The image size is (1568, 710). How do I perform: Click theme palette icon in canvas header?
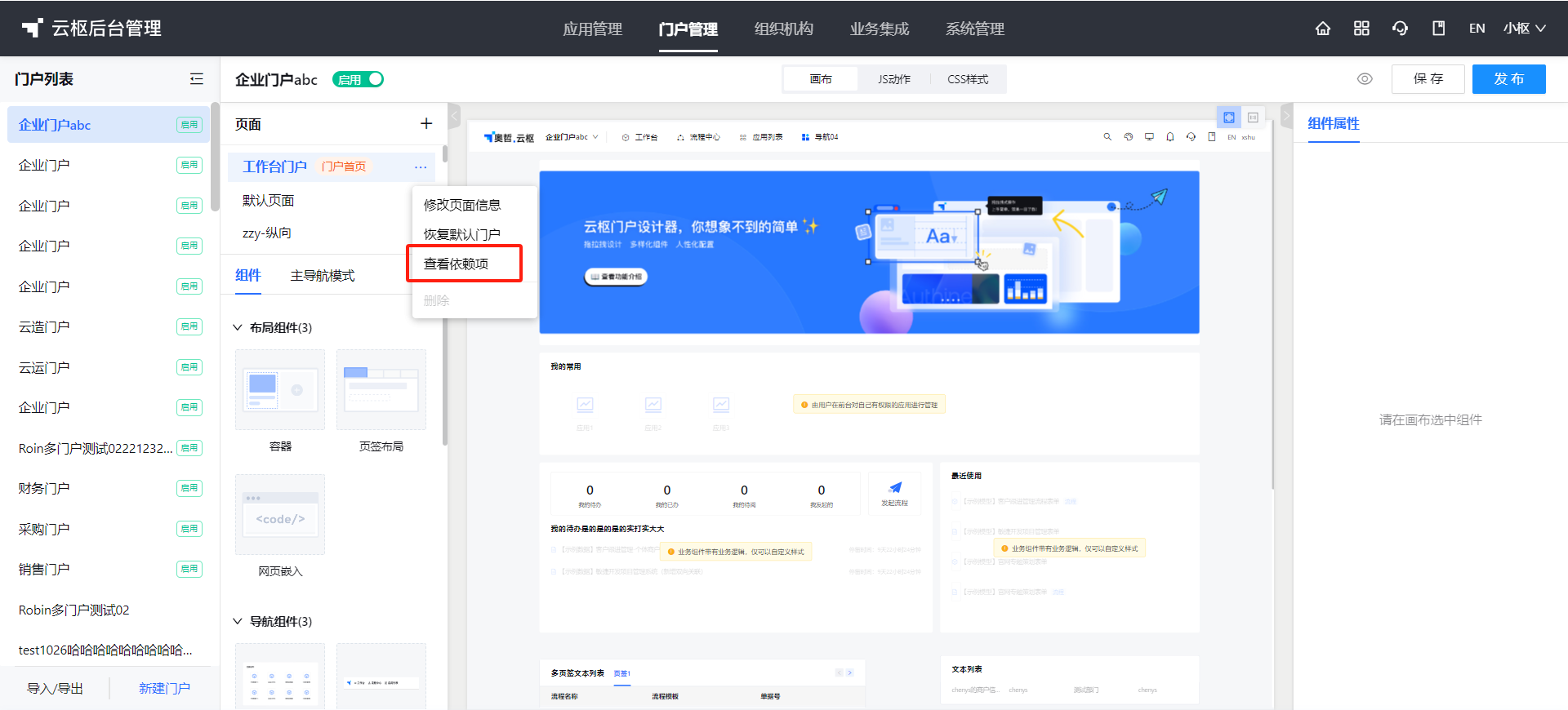coord(1129,137)
